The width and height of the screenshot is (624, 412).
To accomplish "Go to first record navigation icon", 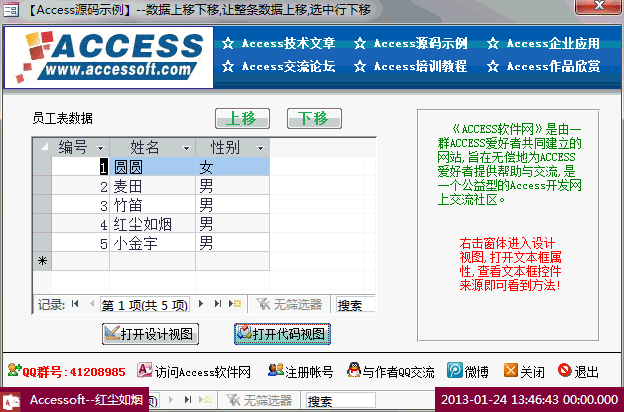I will point(75,304).
